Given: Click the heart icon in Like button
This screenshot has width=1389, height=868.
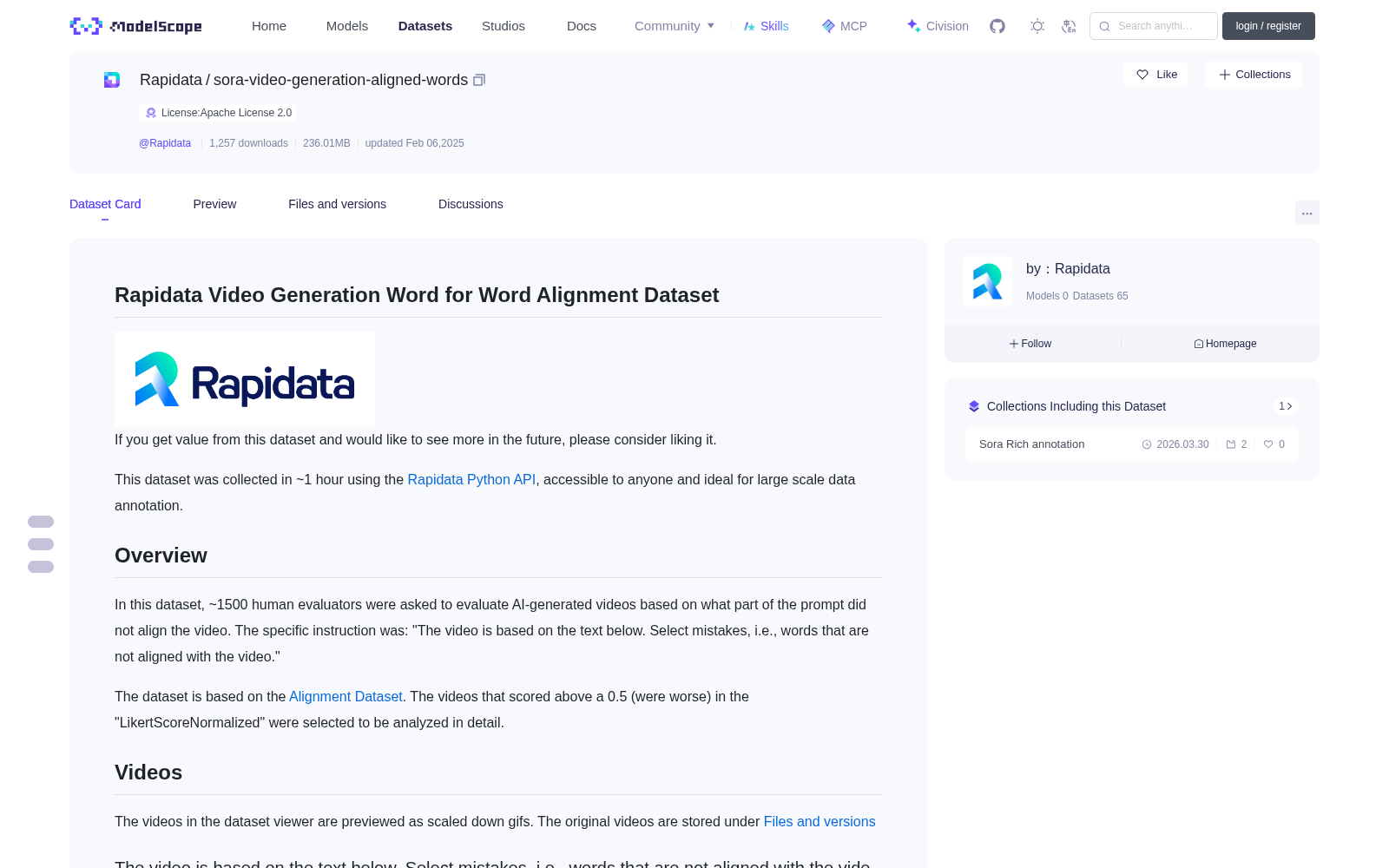Looking at the screenshot, I should point(1142,75).
